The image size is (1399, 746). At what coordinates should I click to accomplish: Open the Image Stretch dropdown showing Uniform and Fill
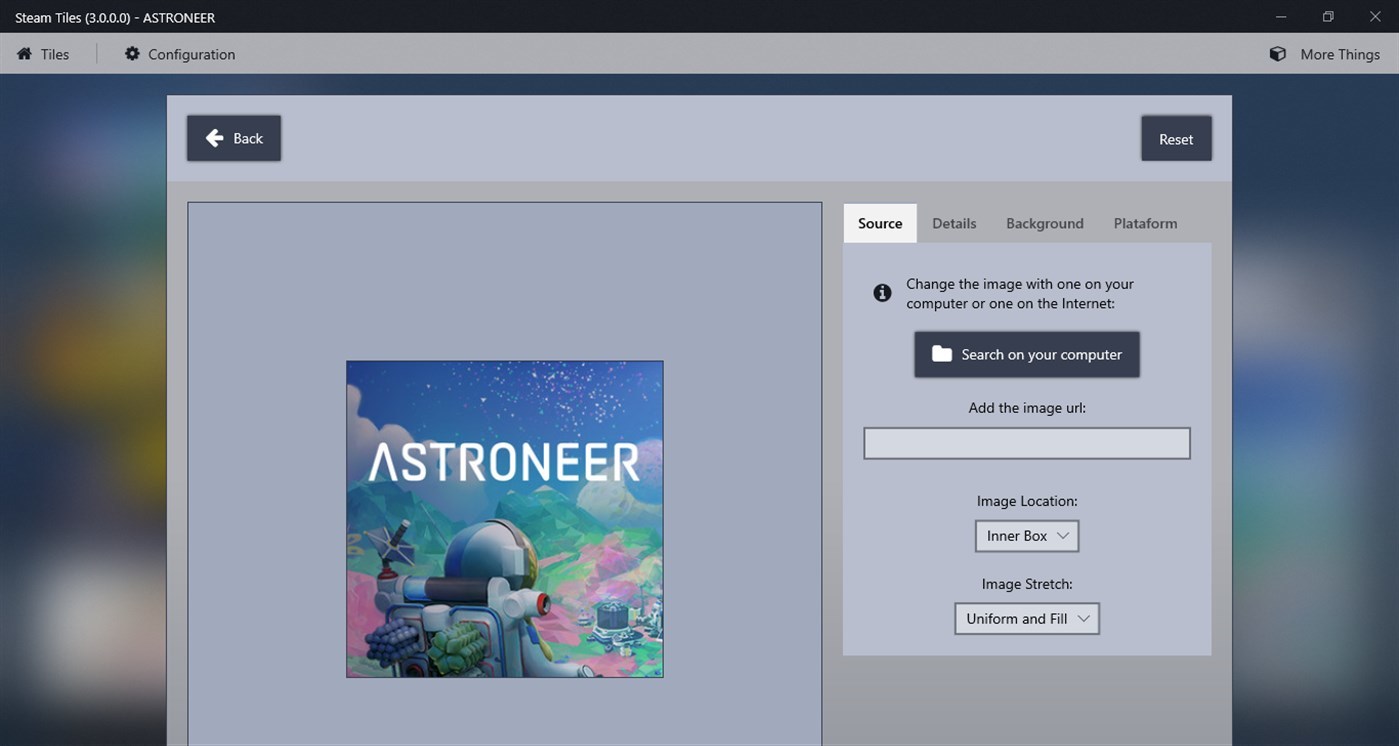(x=1026, y=618)
